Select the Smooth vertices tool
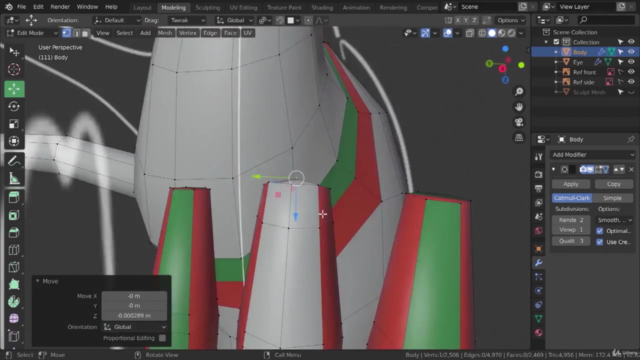This screenshot has width=640, height=360. click(14, 319)
